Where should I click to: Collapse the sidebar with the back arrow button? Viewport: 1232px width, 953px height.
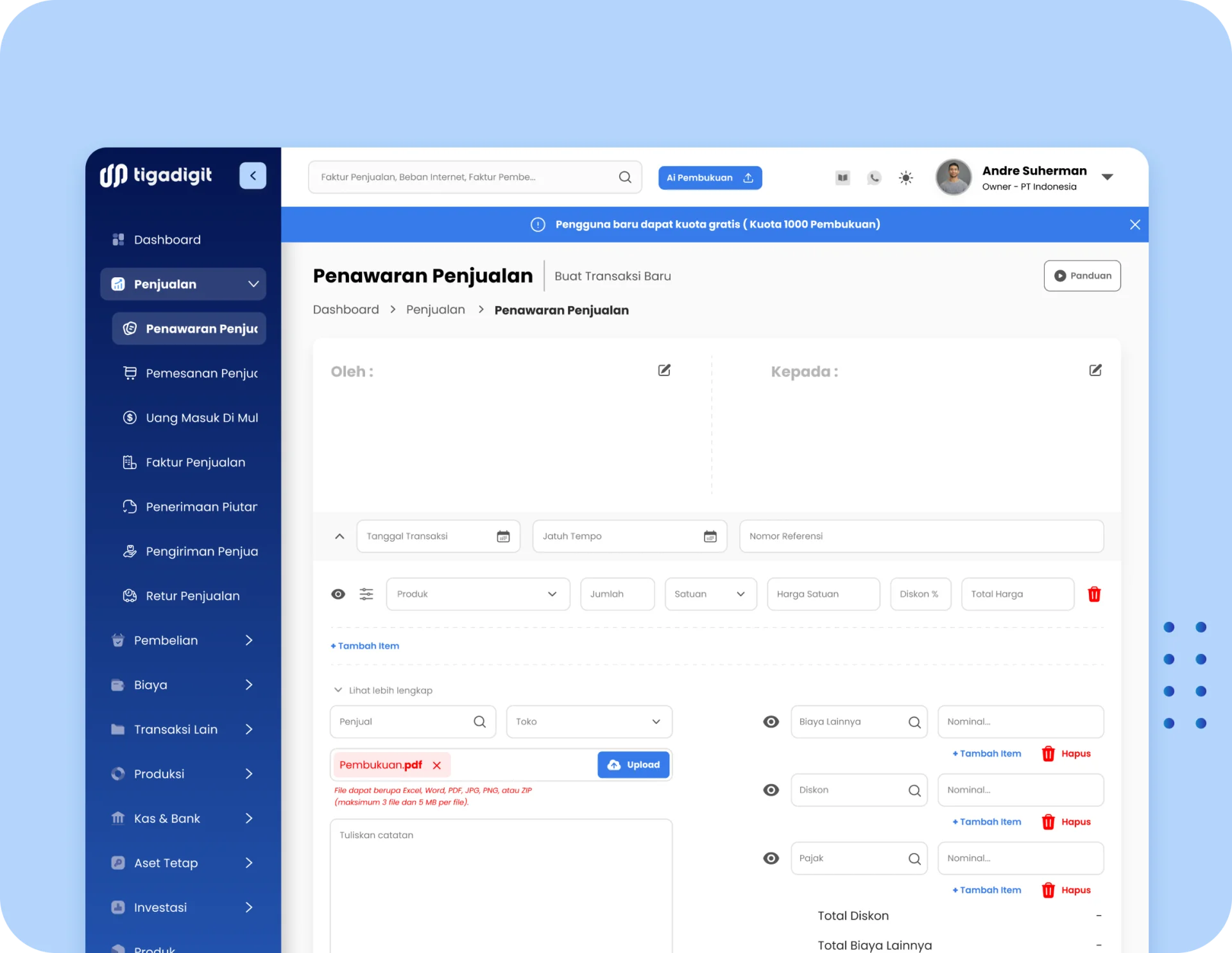253,175
